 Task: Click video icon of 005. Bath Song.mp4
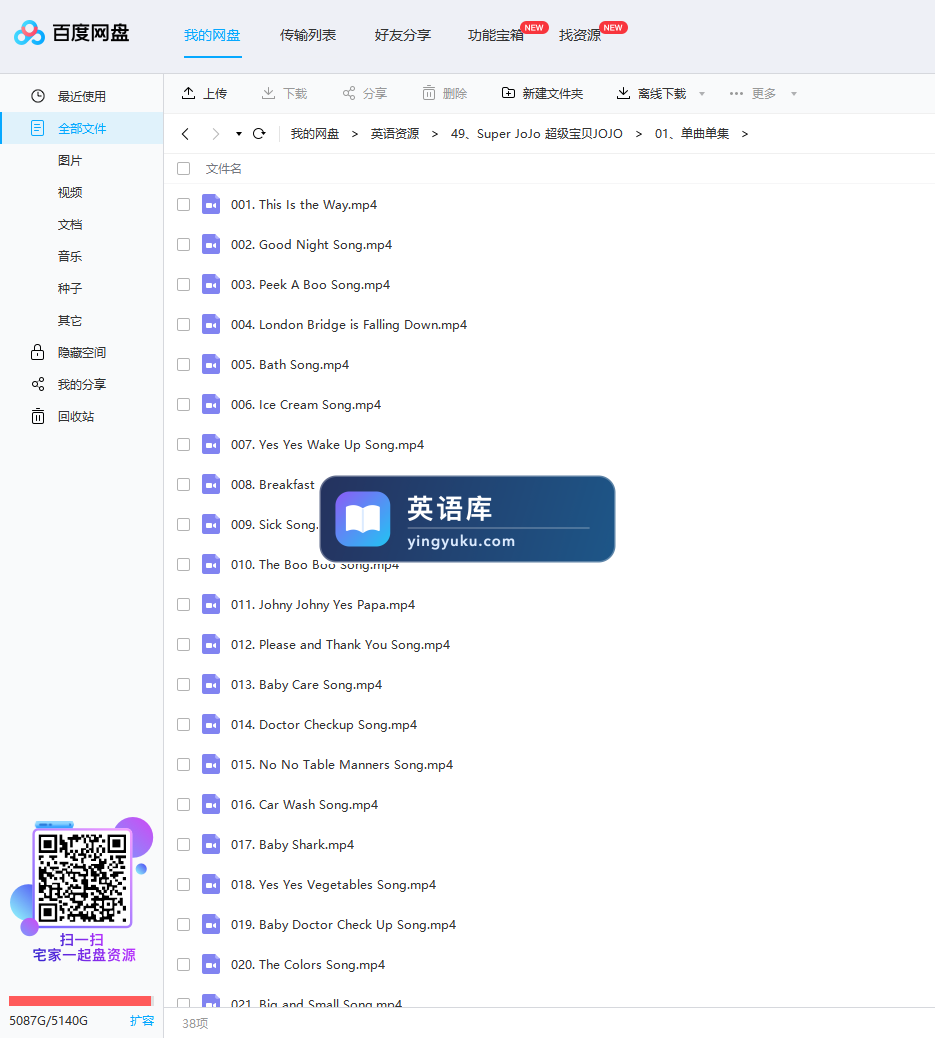211,365
